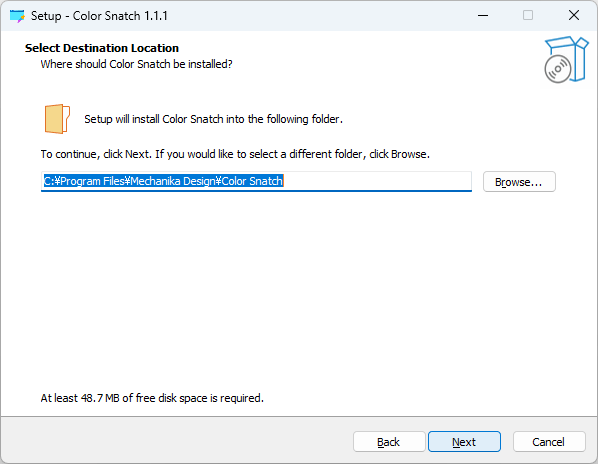Click the 'Where should Color Snatch be installed?' text

pyautogui.click(x=136, y=64)
